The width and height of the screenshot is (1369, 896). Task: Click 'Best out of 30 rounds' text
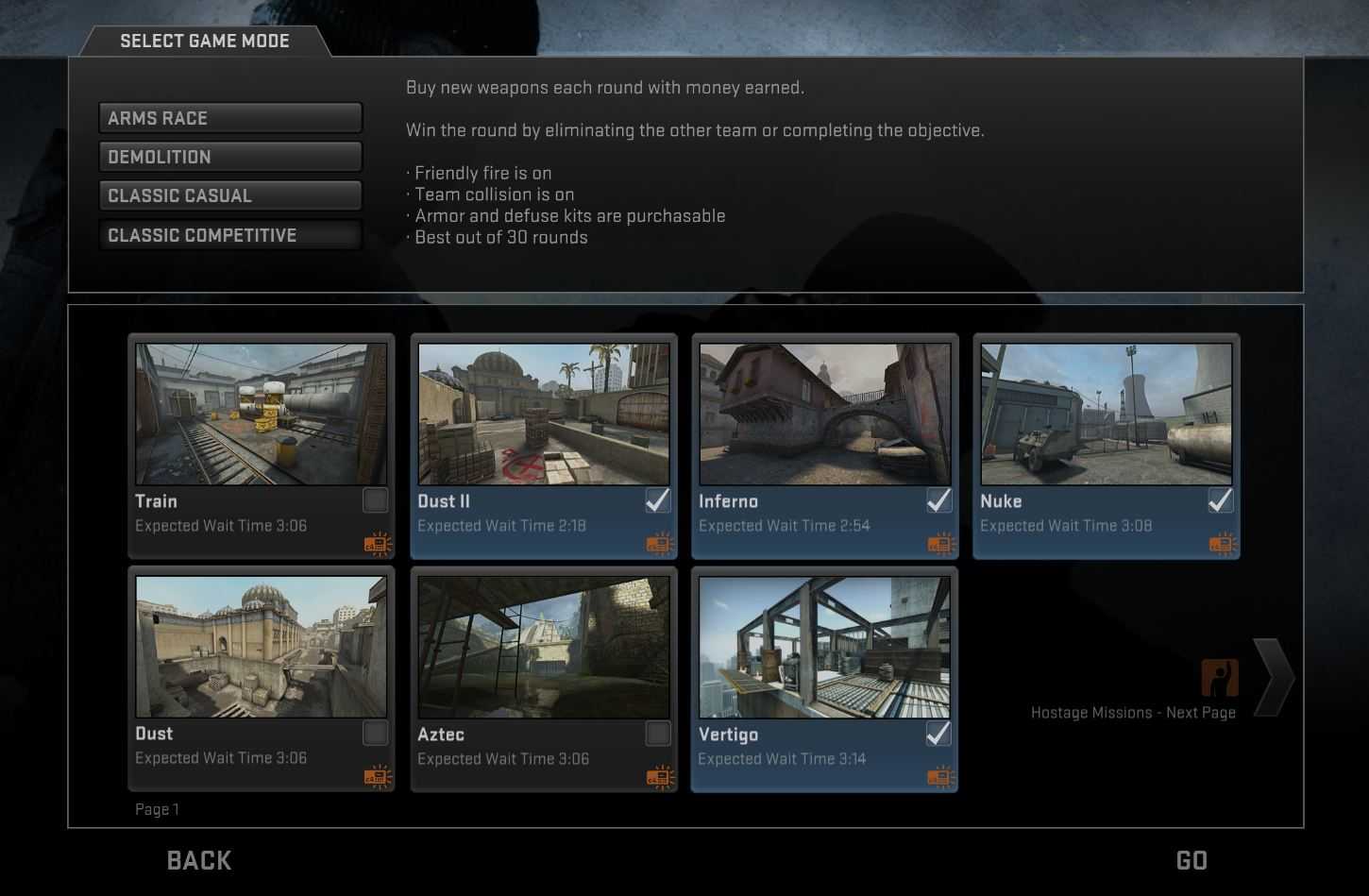pos(498,237)
